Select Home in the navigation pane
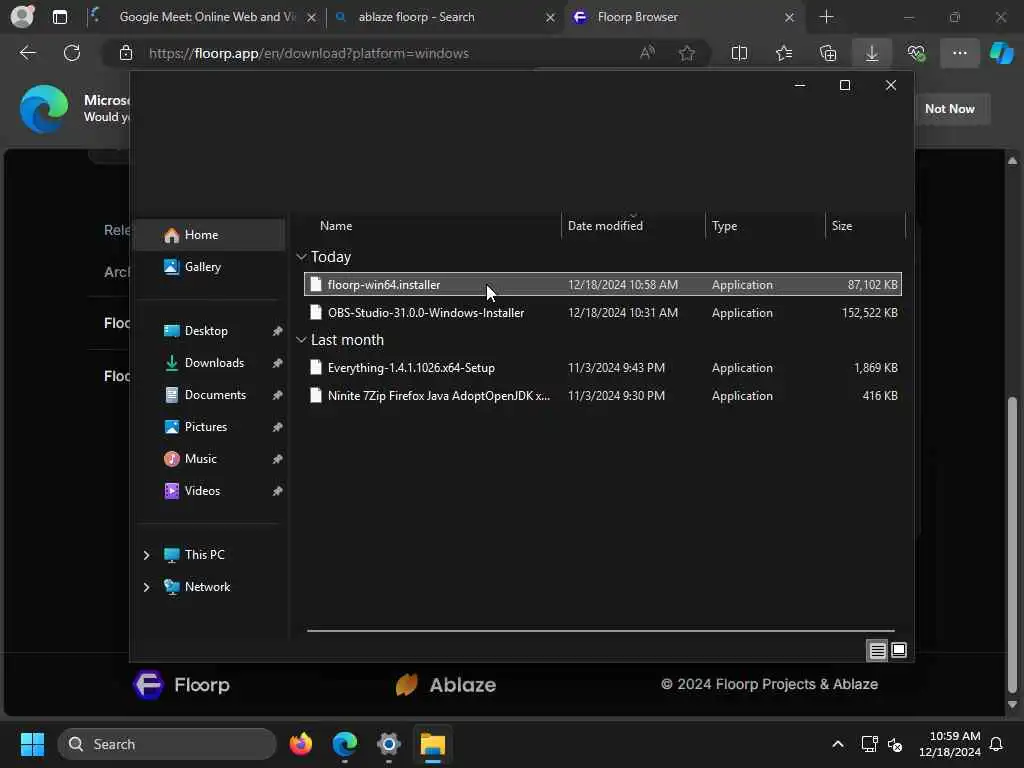 (x=209, y=235)
